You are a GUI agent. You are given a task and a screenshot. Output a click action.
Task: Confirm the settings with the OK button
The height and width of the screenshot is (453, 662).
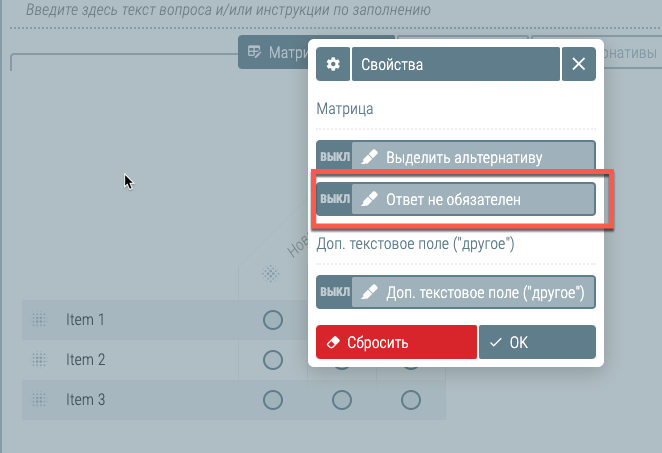point(537,342)
